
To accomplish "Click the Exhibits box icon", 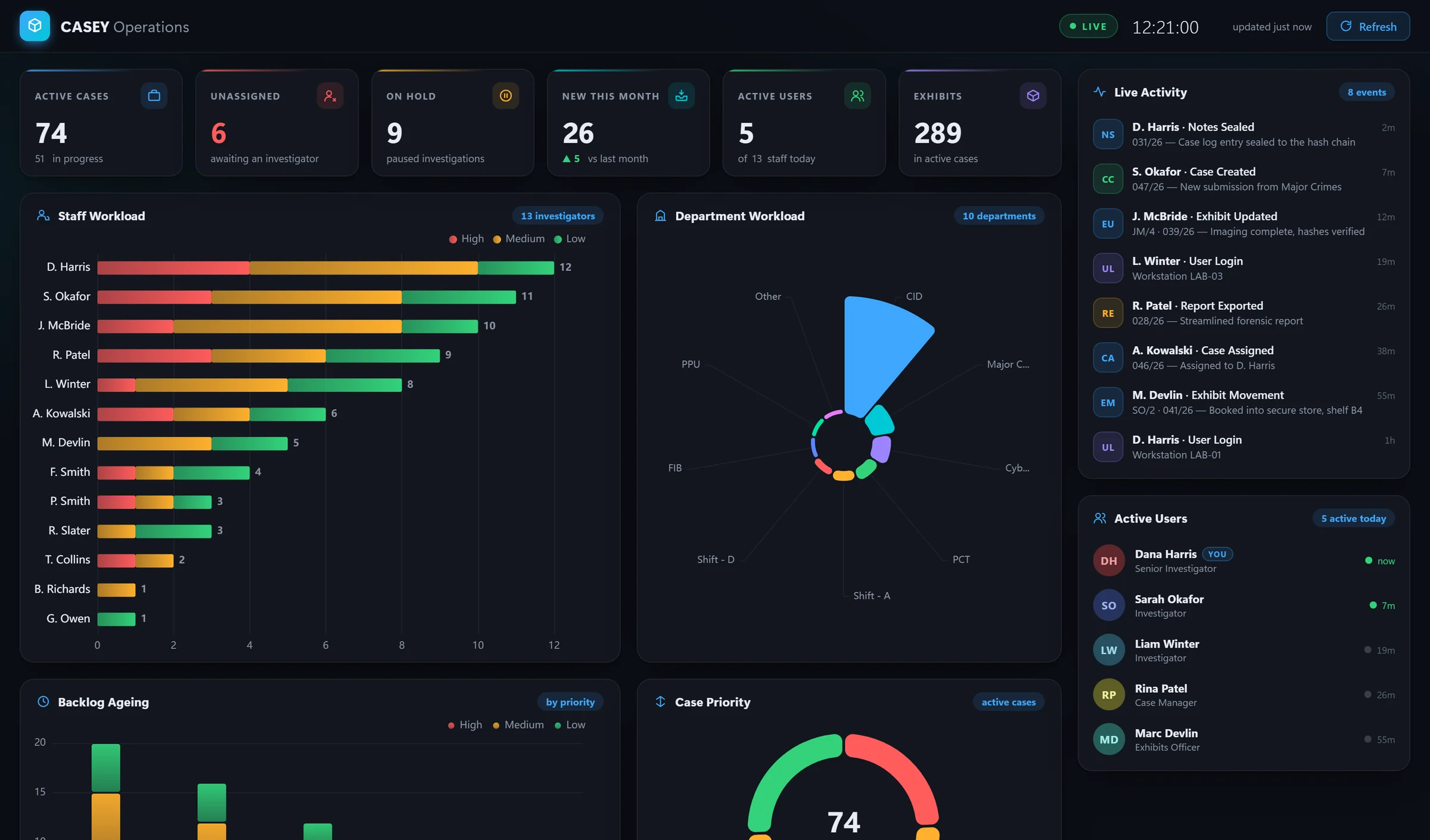I will click(x=1033, y=95).
